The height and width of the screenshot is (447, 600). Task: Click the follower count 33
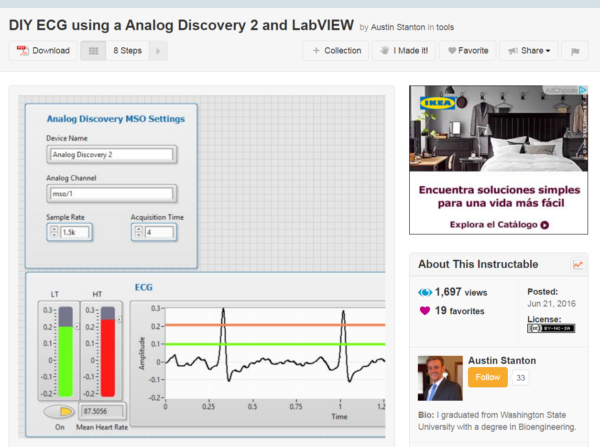coord(520,378)
